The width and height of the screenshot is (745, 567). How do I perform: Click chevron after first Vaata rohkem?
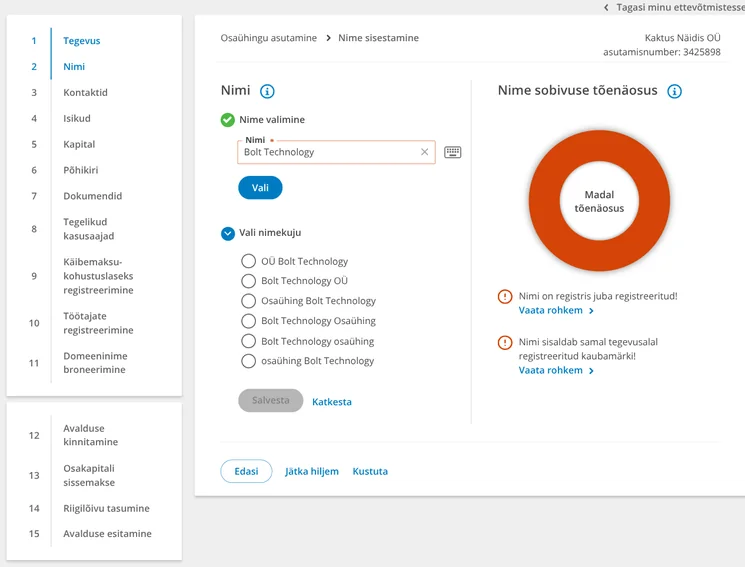pyautogui.click(x=591, y=311)
